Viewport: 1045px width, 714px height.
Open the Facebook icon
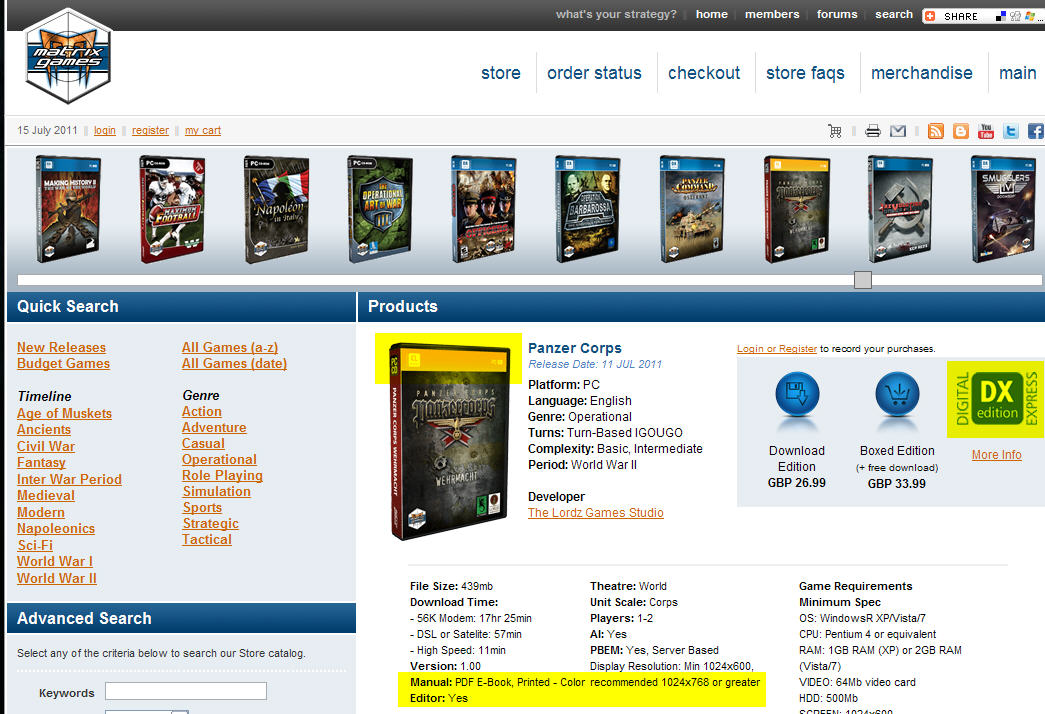click(1036, 131)
